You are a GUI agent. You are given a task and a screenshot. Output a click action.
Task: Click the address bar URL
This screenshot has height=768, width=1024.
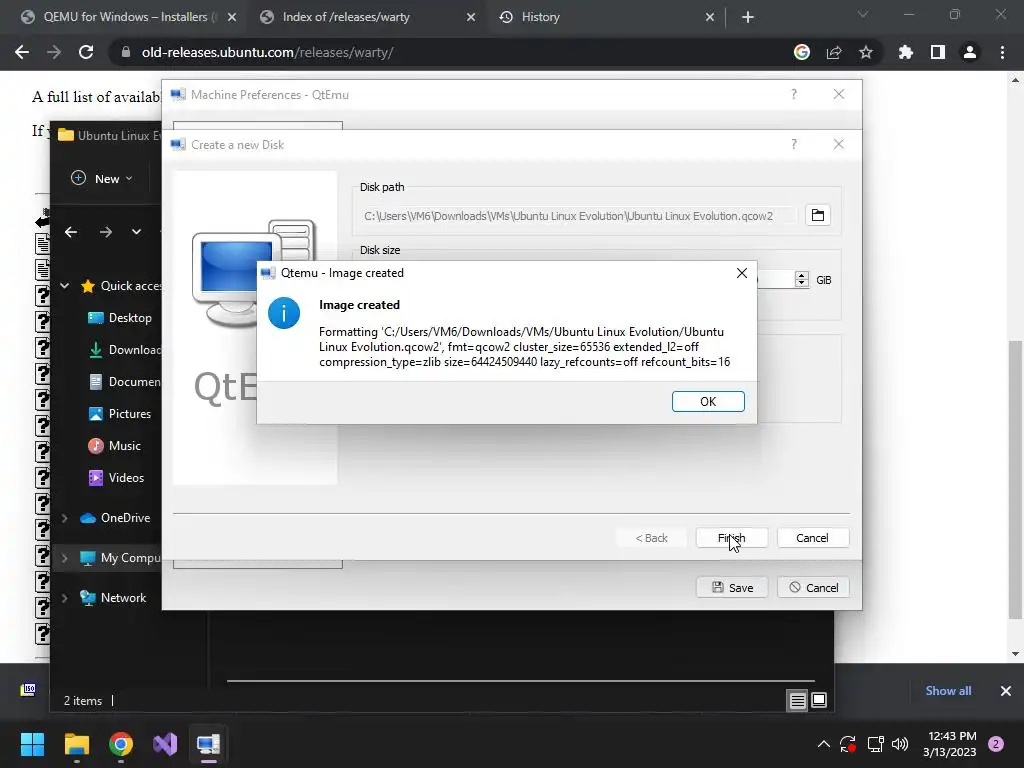coord(268,52)
